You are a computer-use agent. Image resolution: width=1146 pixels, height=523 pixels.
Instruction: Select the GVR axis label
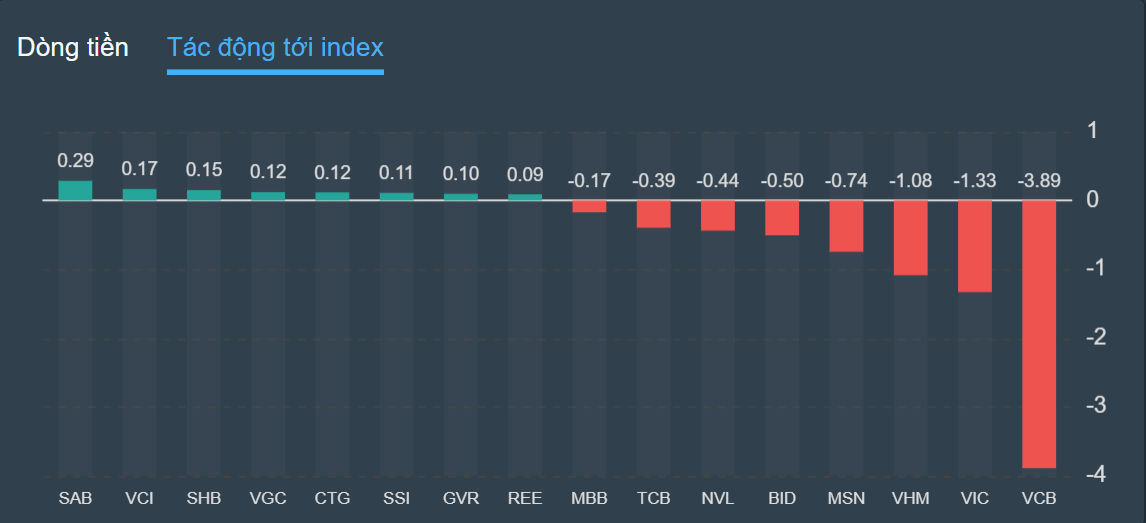(x=461, y=497)
